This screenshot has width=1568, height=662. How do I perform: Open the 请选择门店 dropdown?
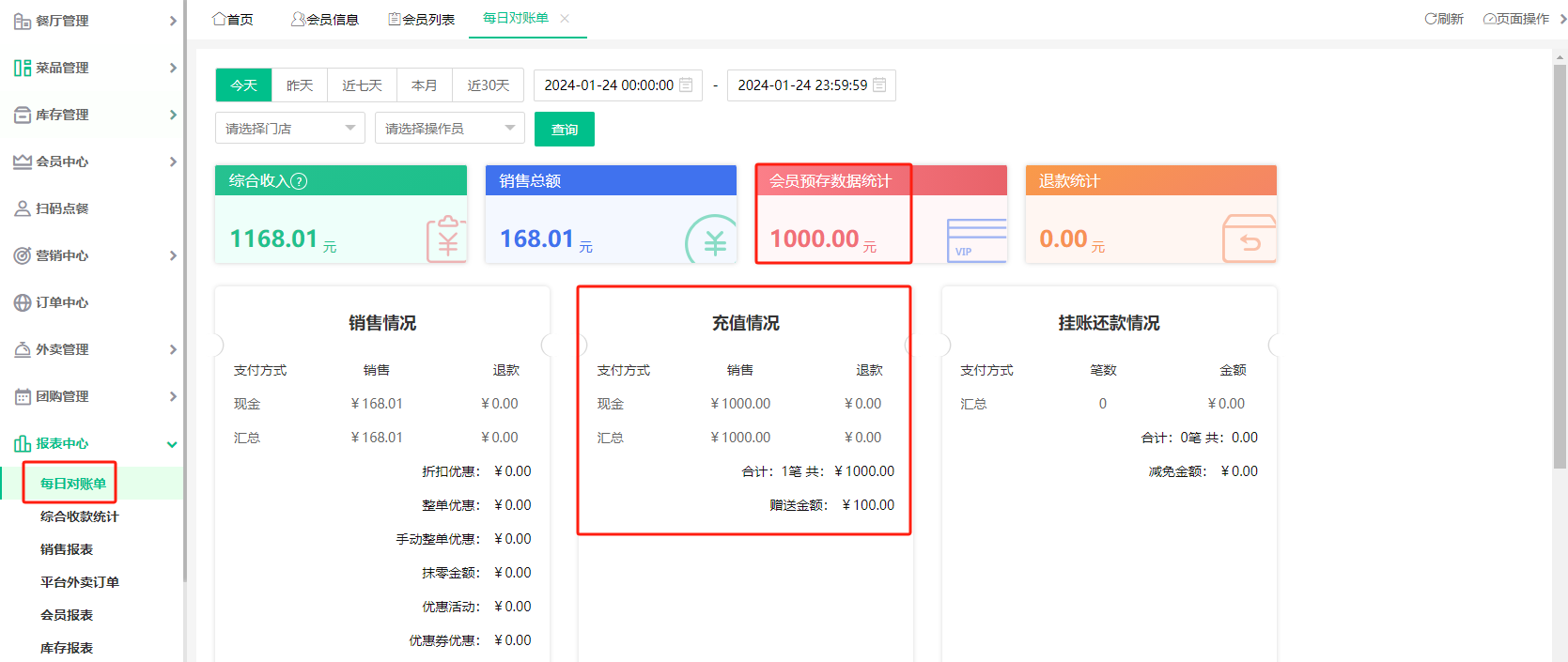[290, 128]
